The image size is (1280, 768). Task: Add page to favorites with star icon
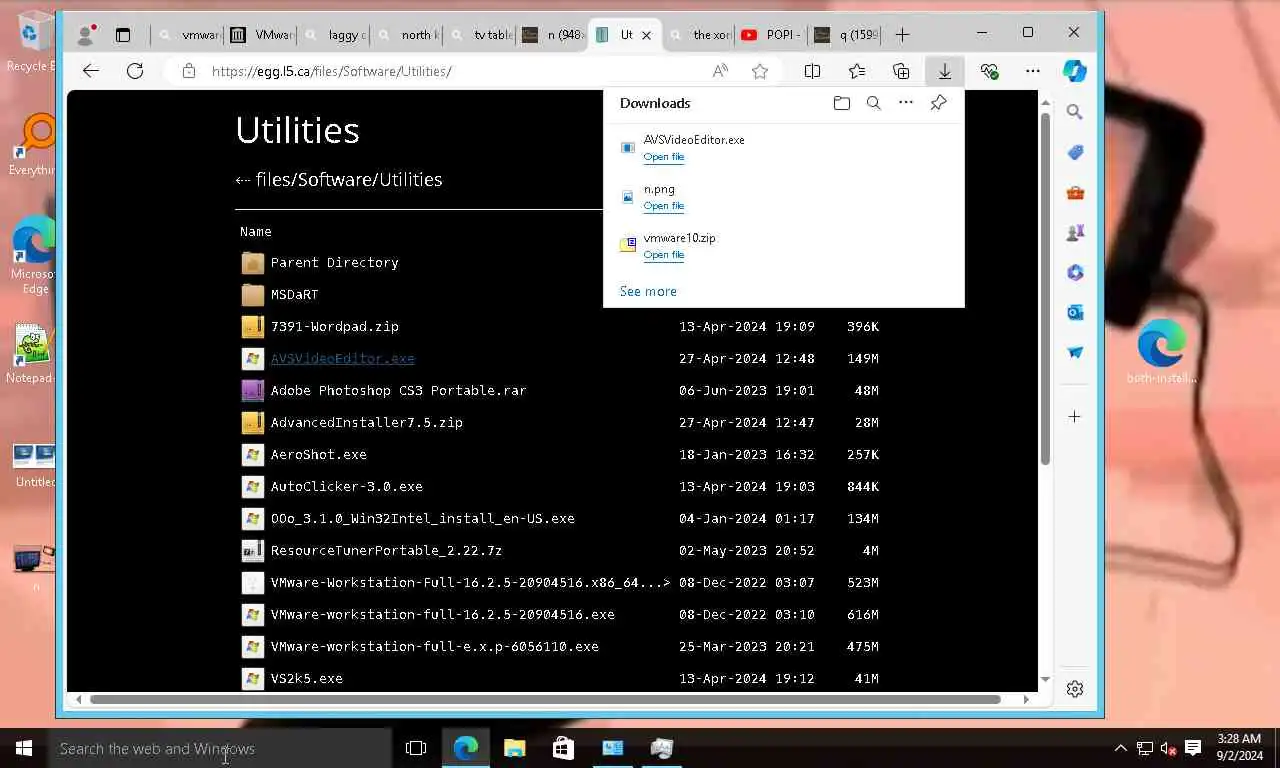tap(760, 71)
